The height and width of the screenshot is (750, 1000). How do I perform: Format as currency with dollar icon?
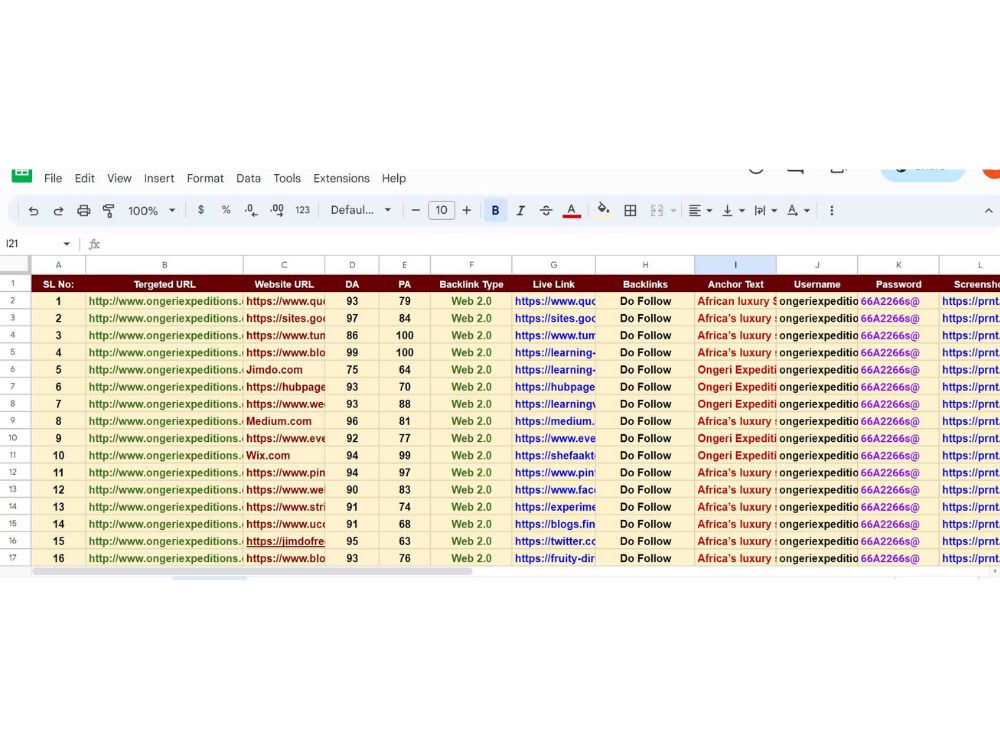[x=201, y=210]
